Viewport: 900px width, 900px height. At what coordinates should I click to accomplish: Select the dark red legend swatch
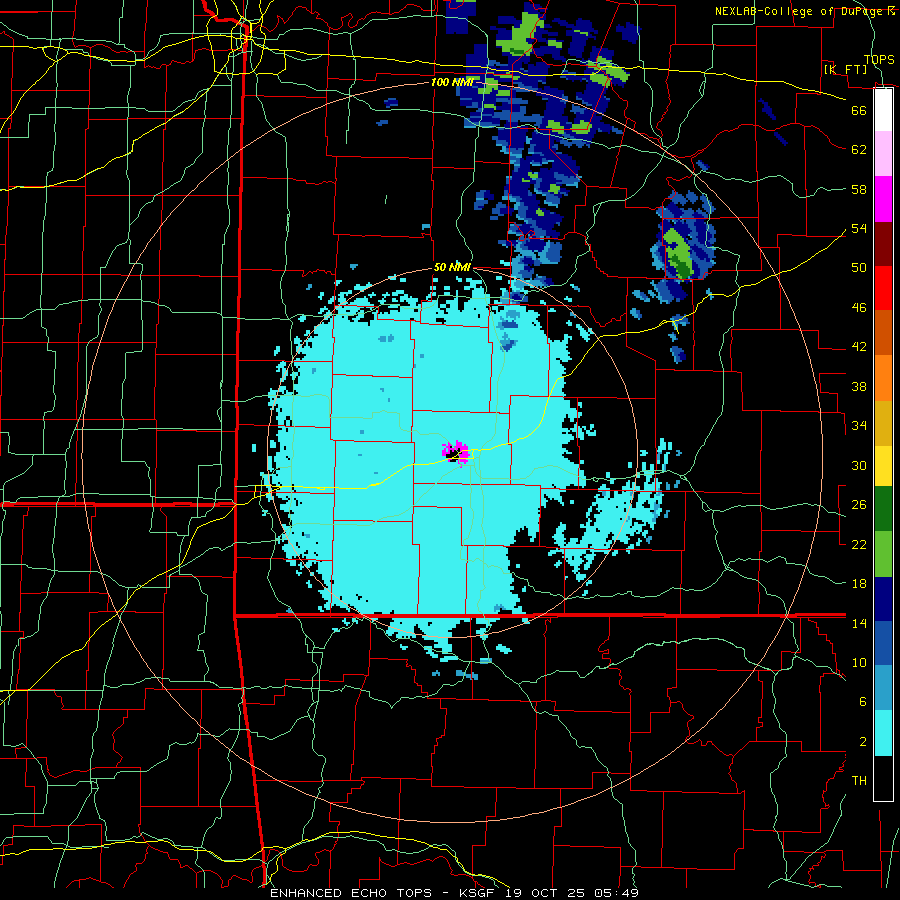(883, 243)
